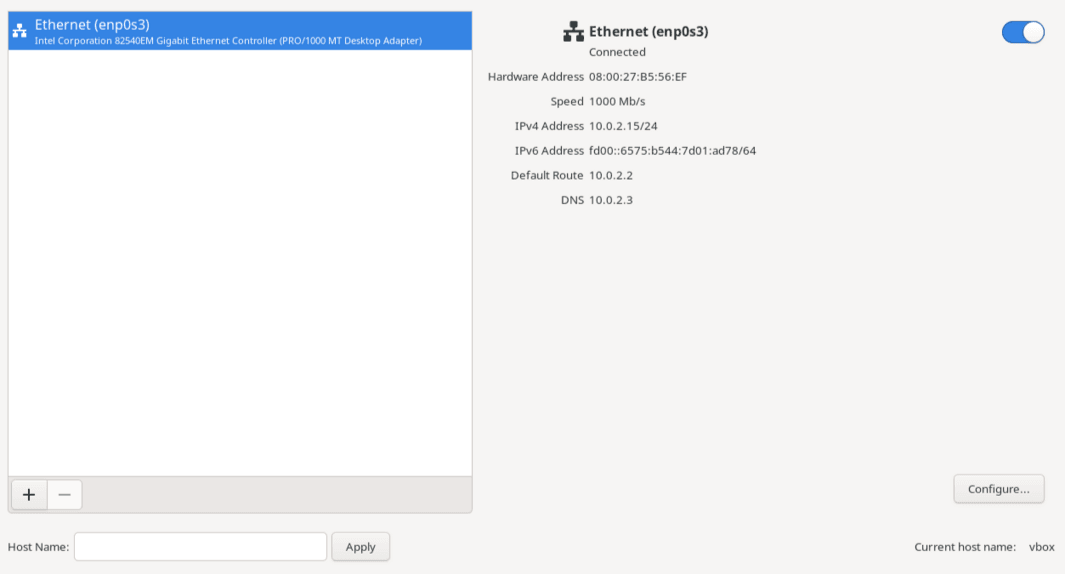Click the Ethernet (enp0s3) heading in the details panel
Viewport: 1065px width, 574px height.
click(x=649, y=31)
